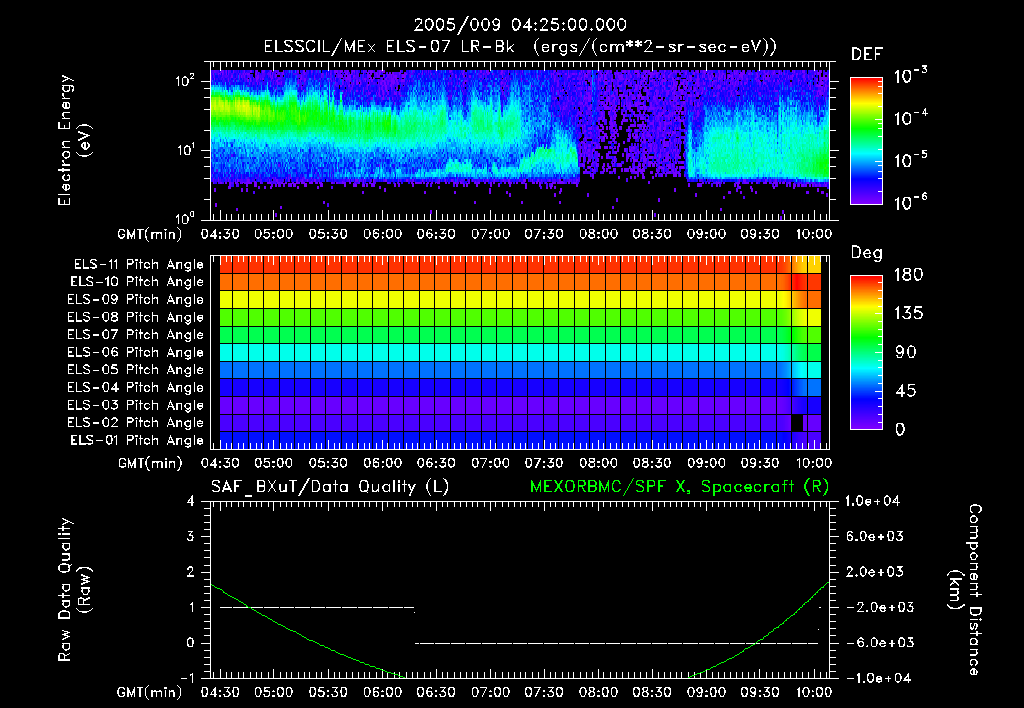Click 08:00 on the spectrogram time axis
Screen dimensions: 1024x708
[x=598, y=234]
